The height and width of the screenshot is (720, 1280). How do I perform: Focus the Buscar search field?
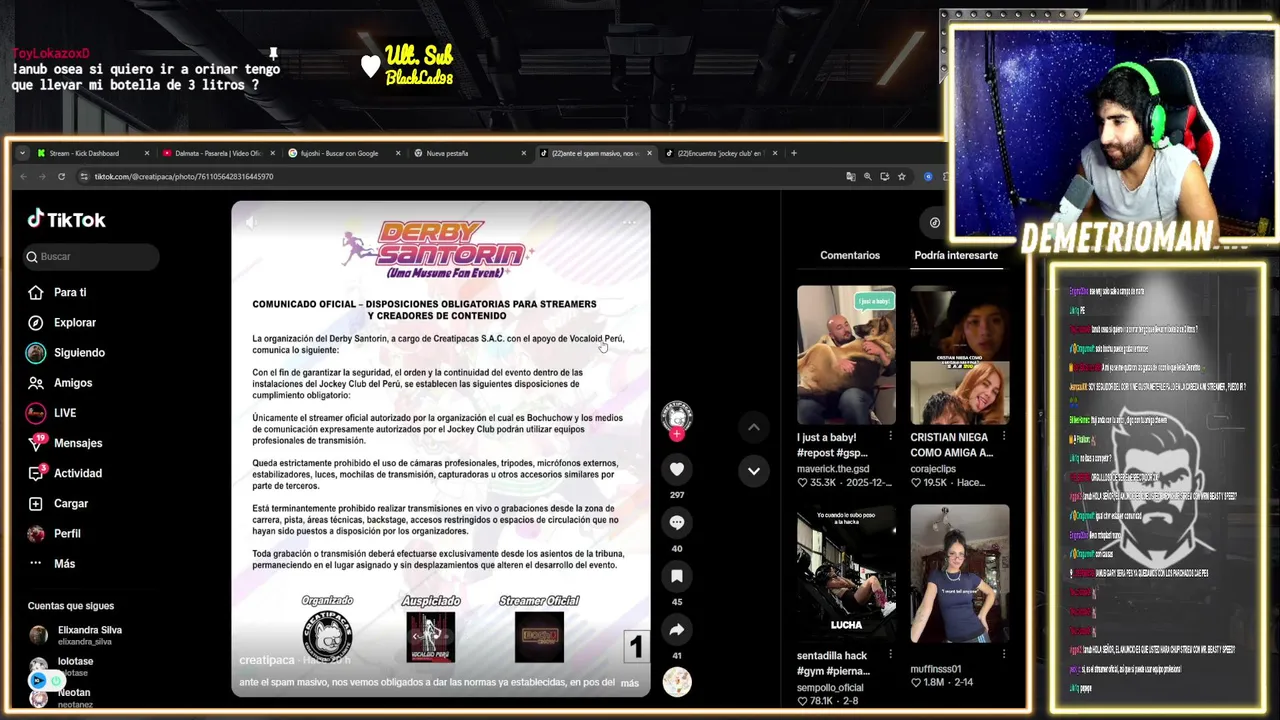(x=92, y=257)
